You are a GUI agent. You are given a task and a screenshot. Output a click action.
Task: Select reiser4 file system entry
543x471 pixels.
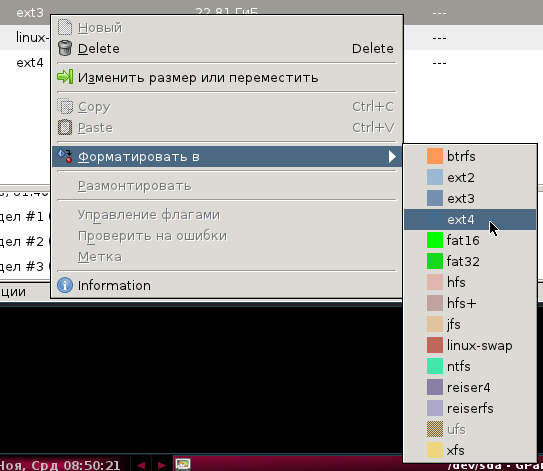pos(470,388)
